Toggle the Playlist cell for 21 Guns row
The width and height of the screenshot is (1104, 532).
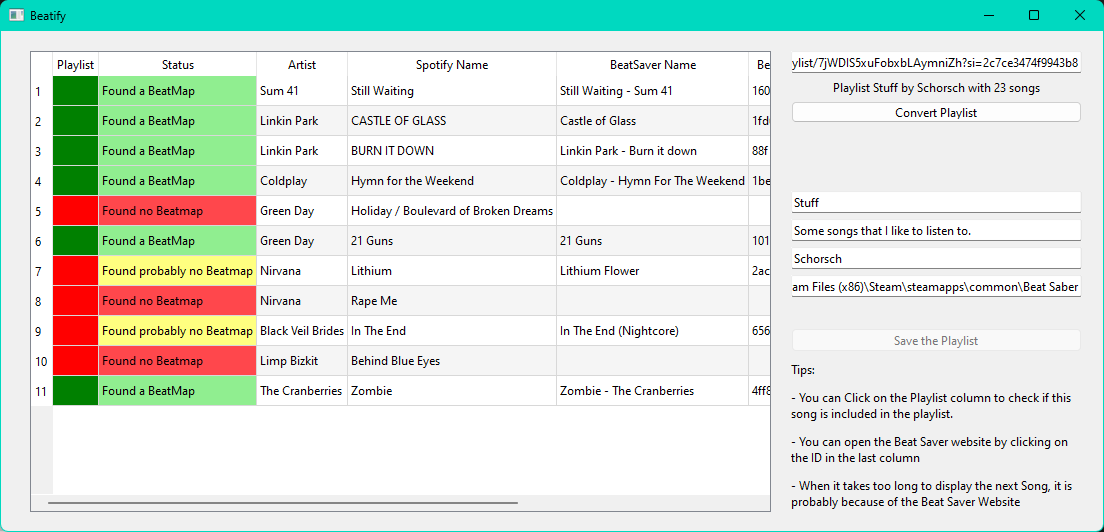(76, 241)
